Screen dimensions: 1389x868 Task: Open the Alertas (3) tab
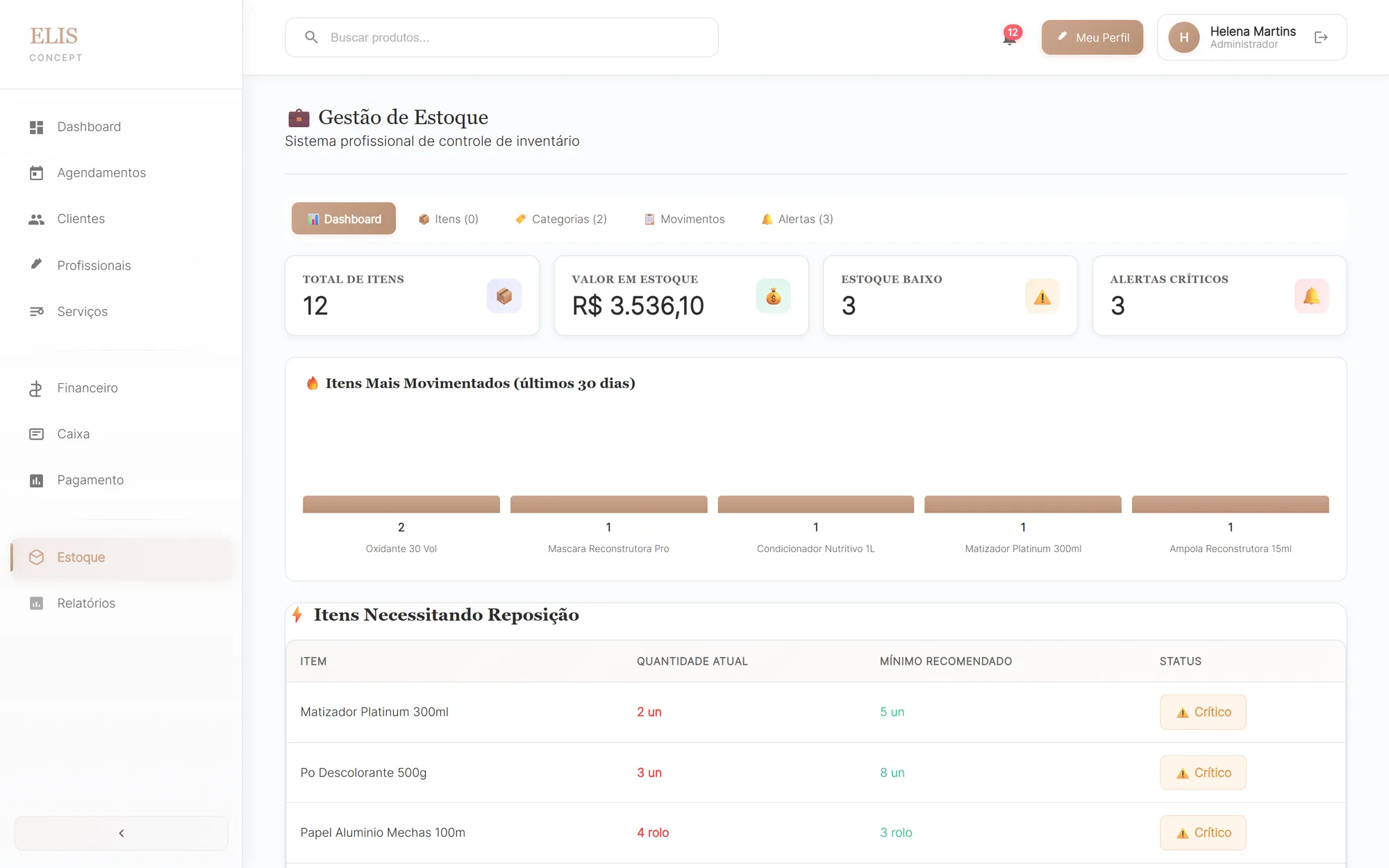[x=797, y=219]
